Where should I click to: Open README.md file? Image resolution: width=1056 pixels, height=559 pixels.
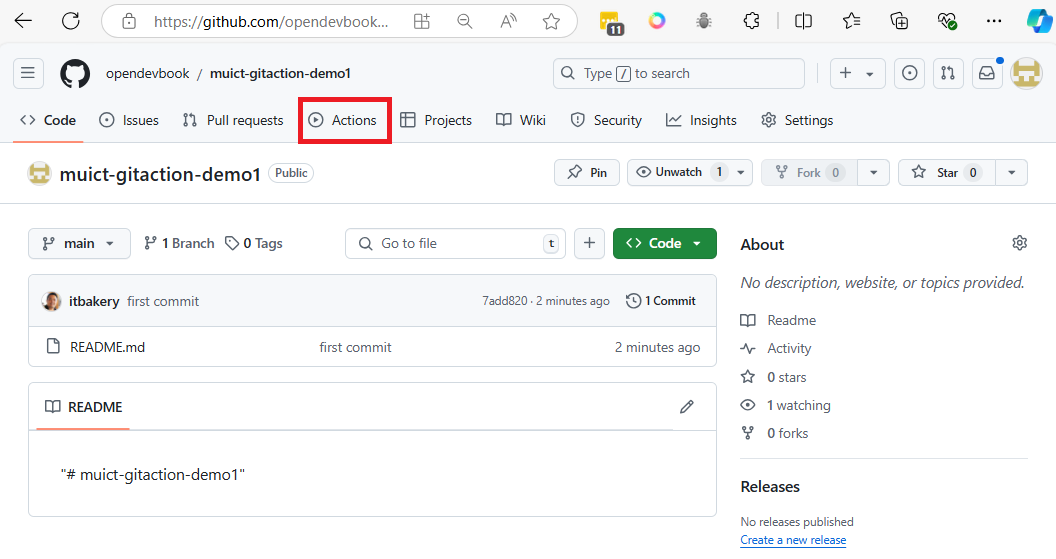click(107, 348)
